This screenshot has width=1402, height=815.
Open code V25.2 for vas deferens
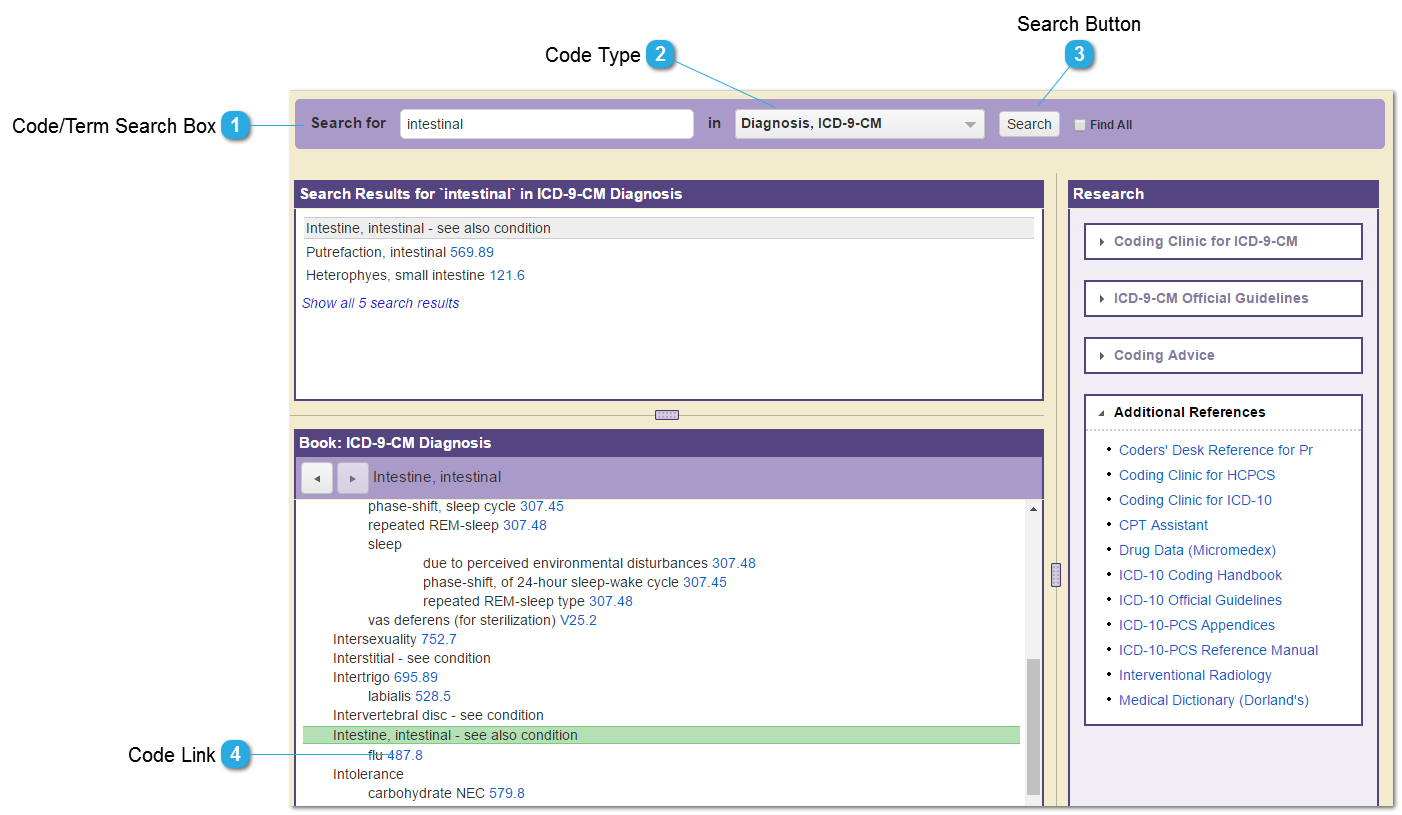click(x=578, y=620)
